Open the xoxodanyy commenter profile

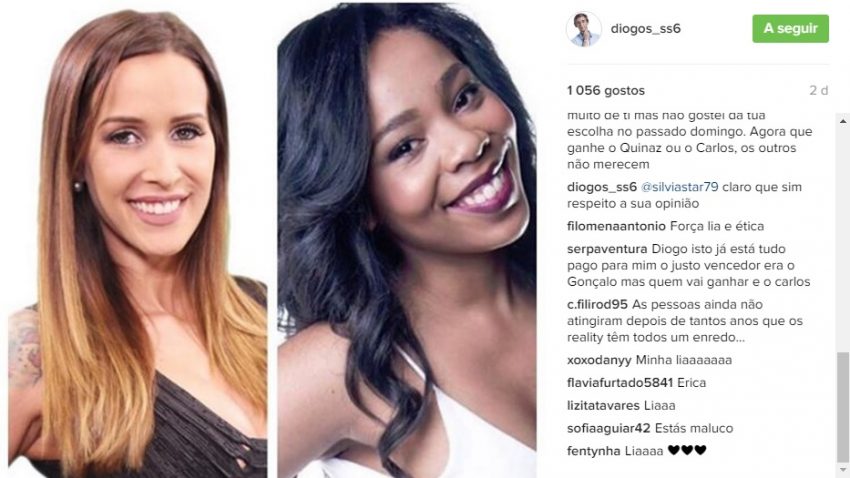[x=599, y=360]
